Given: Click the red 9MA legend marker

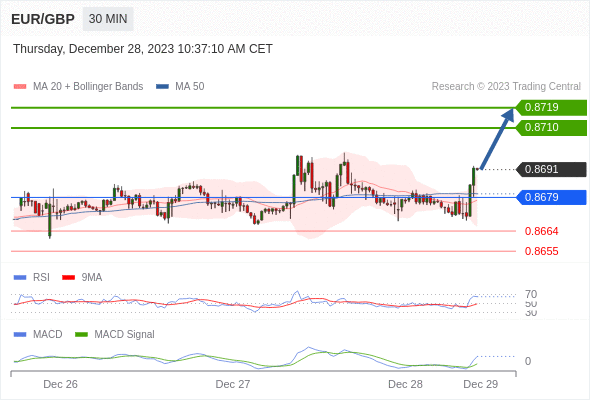Looking at the screenshot, I should click(x=68, y=278).
